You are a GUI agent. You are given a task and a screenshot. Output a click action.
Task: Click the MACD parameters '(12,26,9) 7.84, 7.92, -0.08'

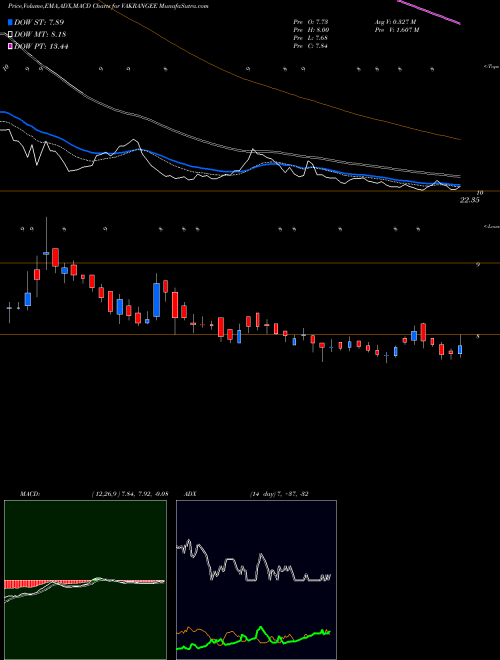pos(130,494)
